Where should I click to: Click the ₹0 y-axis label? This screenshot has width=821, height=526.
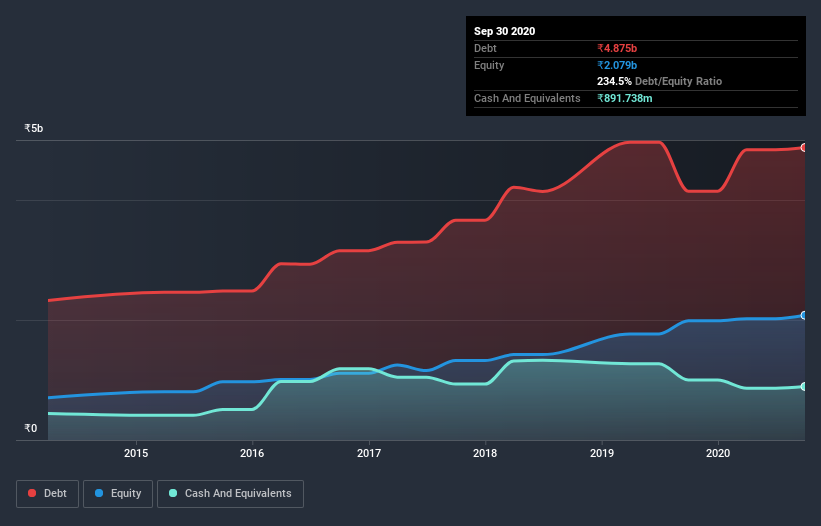point(31,428)
